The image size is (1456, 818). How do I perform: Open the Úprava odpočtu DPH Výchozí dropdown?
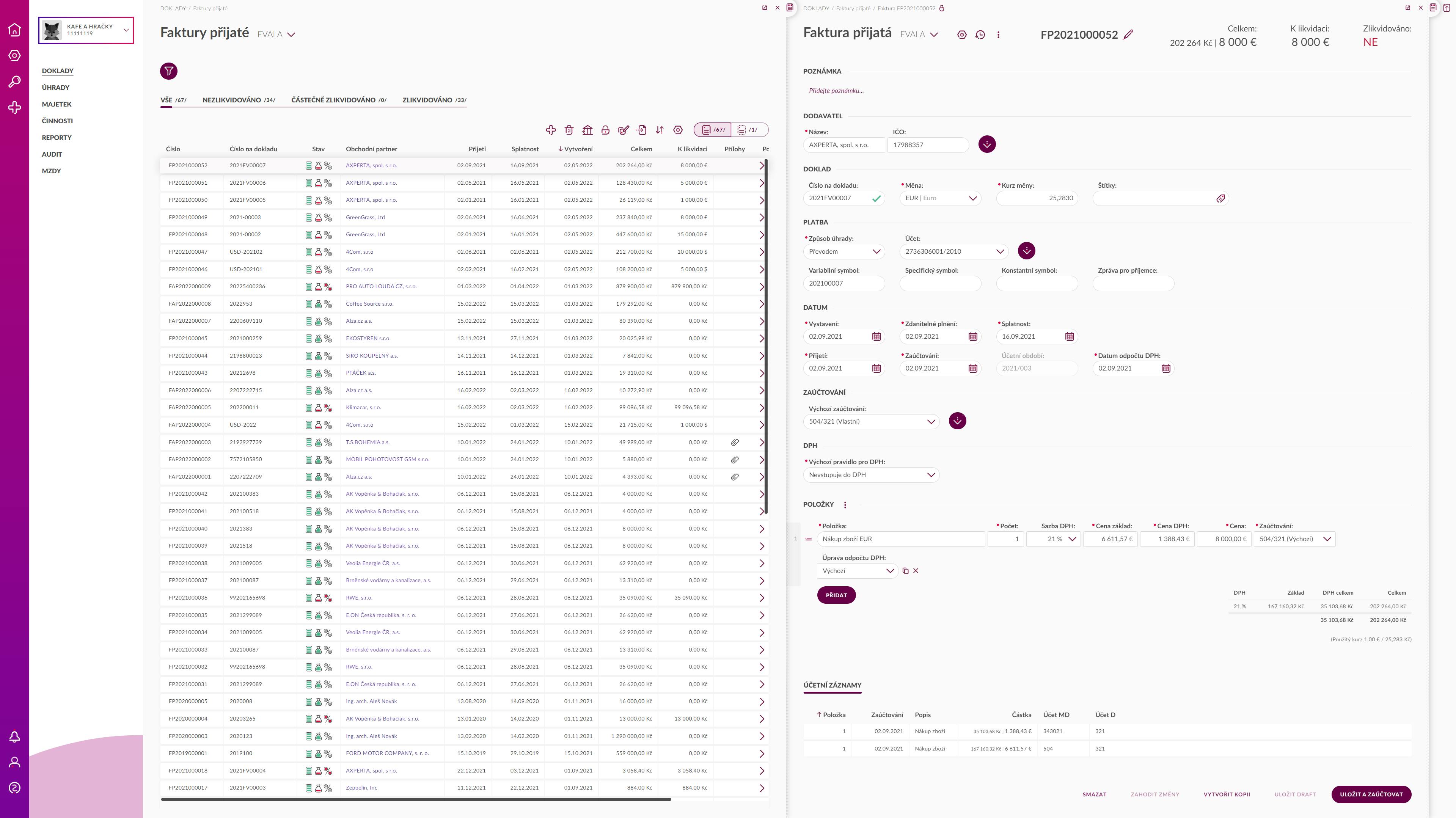pos(858,571)
